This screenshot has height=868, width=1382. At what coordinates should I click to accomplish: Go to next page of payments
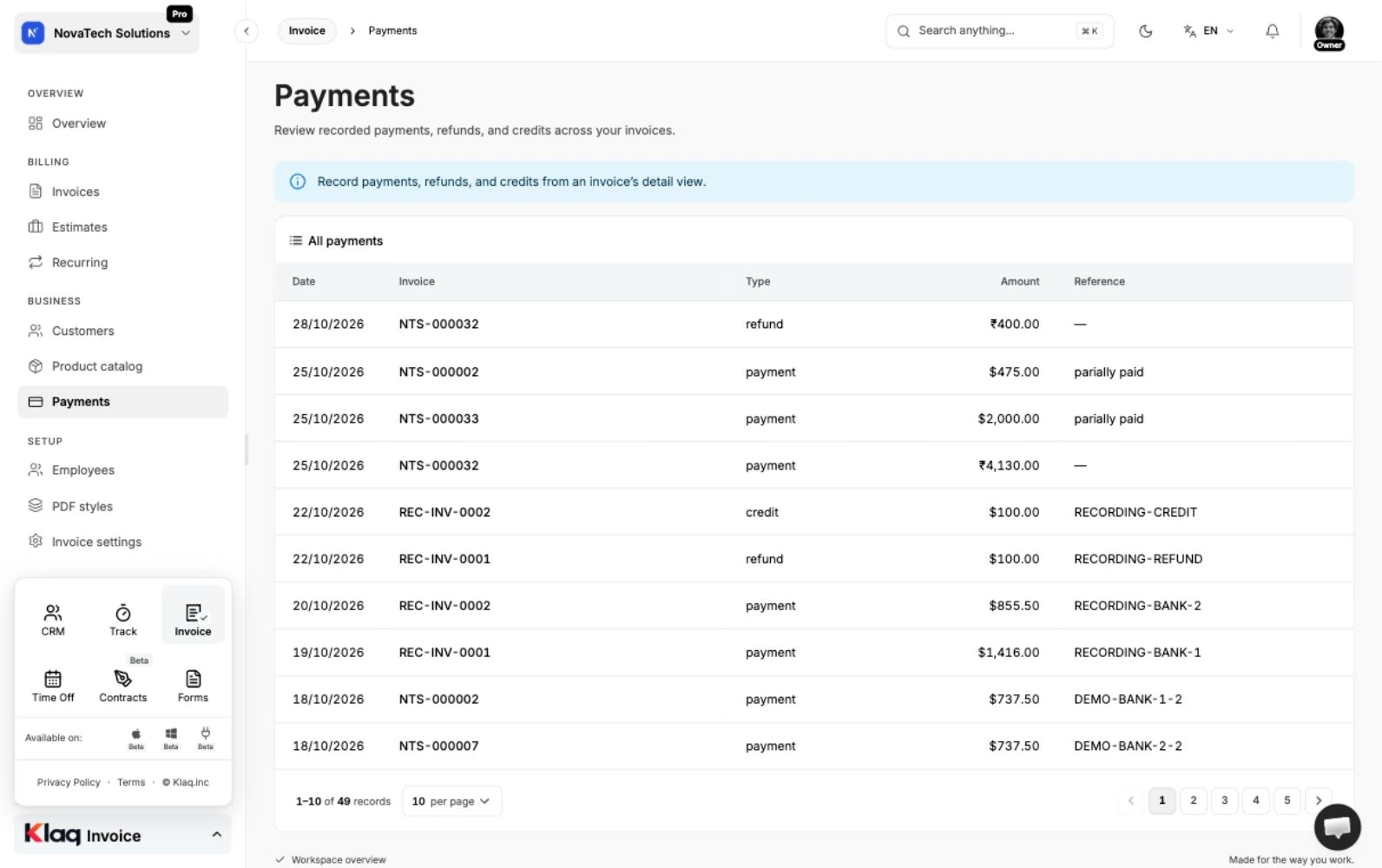pos(1319,800)
